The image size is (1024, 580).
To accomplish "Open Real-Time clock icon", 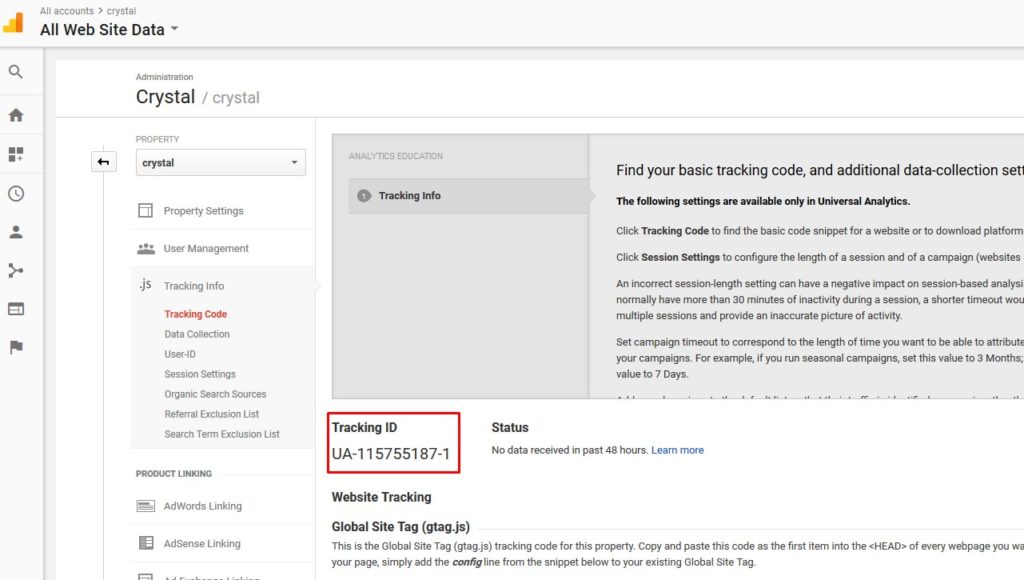I will tap(16, 193).
